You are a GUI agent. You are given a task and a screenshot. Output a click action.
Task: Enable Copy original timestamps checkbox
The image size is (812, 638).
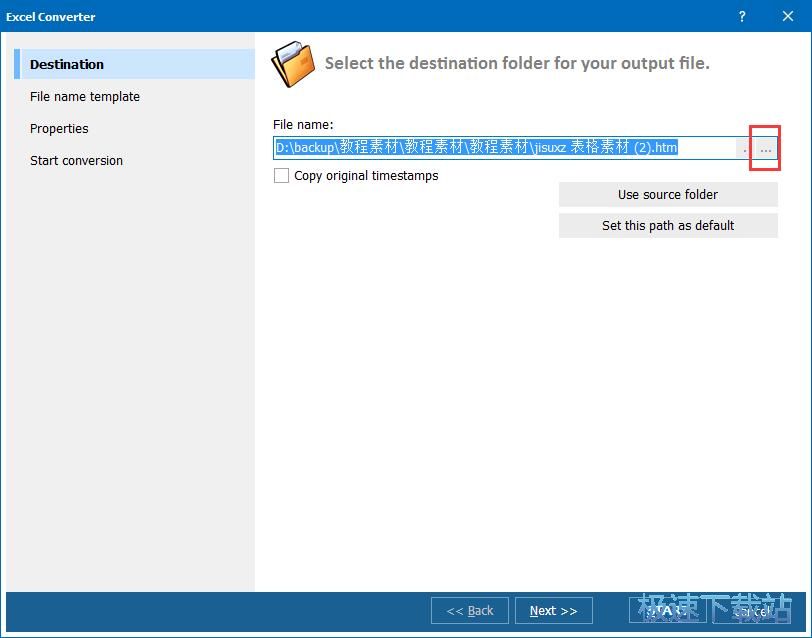pyautogui.click(x=281, y=176)
